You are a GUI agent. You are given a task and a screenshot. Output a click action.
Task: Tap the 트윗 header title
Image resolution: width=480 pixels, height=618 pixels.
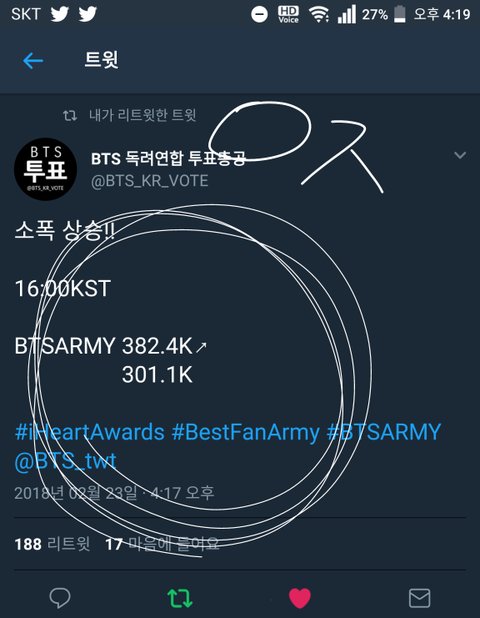pos(101,60)
